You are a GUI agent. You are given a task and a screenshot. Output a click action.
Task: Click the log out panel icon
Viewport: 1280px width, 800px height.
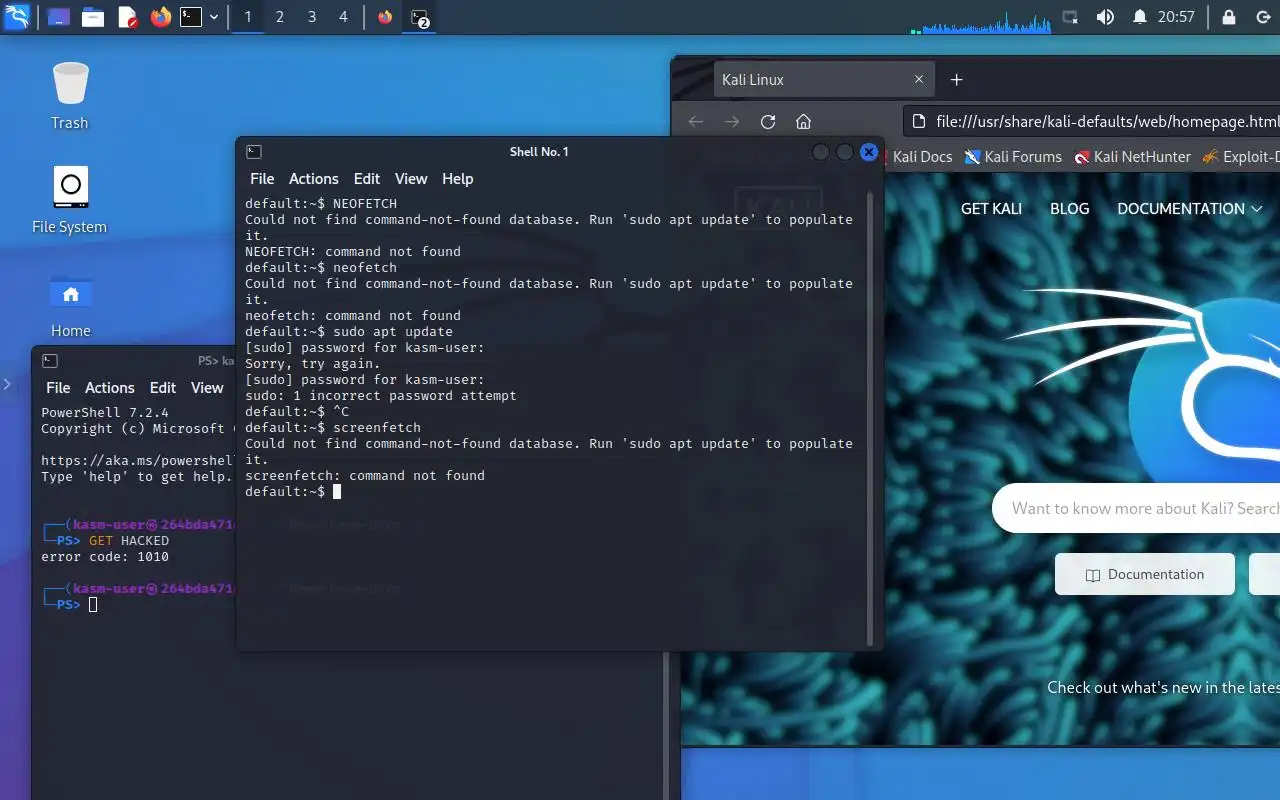1263,17
